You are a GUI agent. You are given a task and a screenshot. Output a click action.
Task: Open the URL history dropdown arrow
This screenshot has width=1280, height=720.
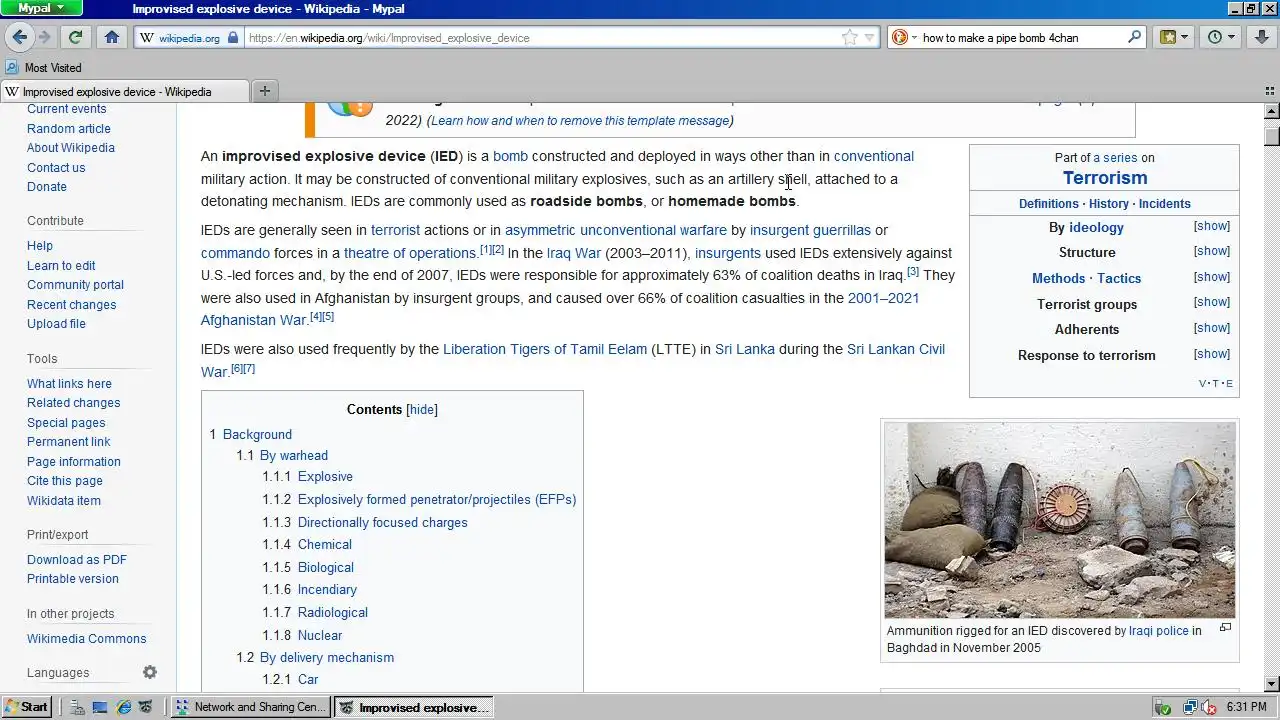tap(869, 37)
